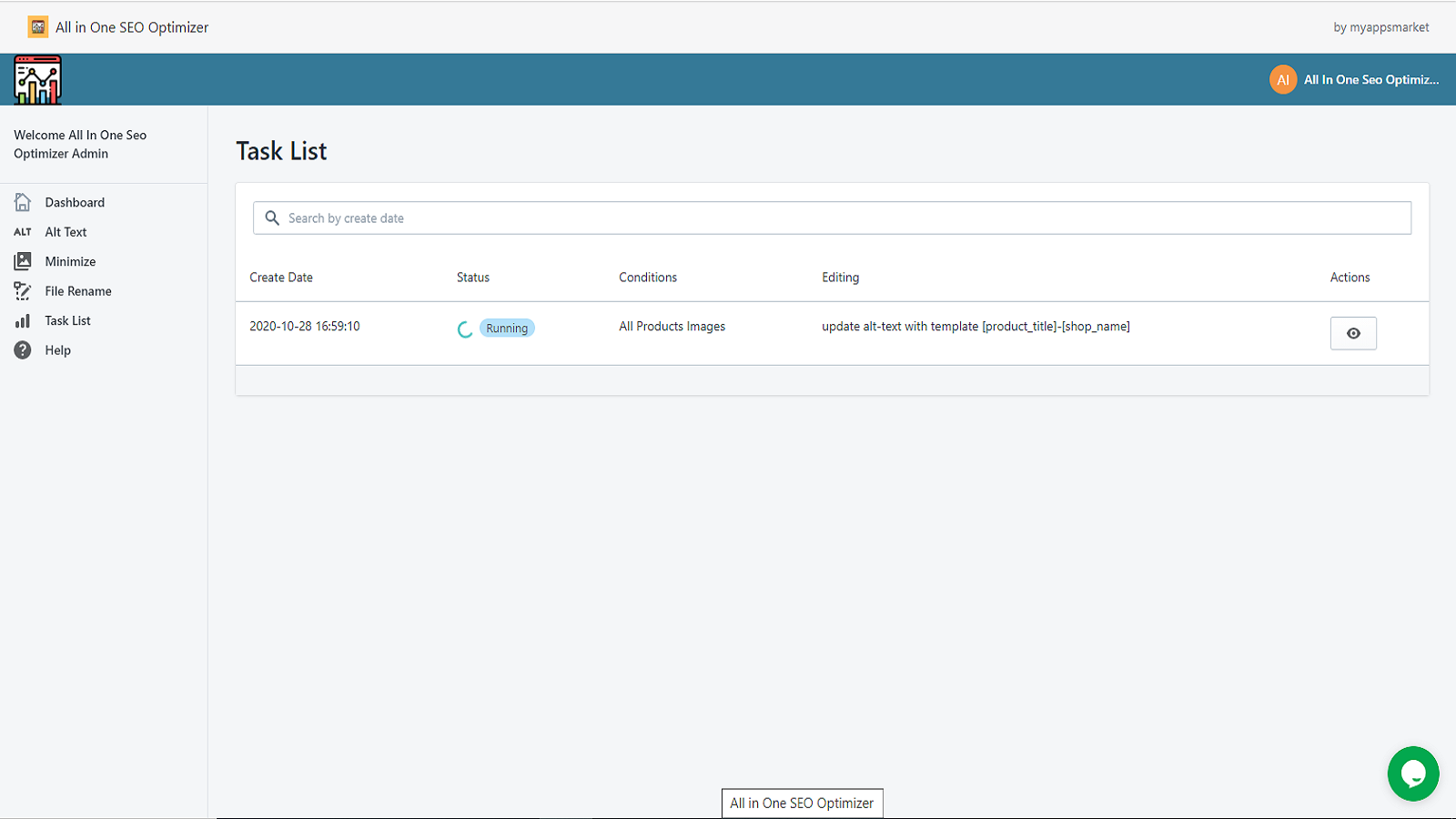Follow the 'by myappsmarket' link

1380,27
